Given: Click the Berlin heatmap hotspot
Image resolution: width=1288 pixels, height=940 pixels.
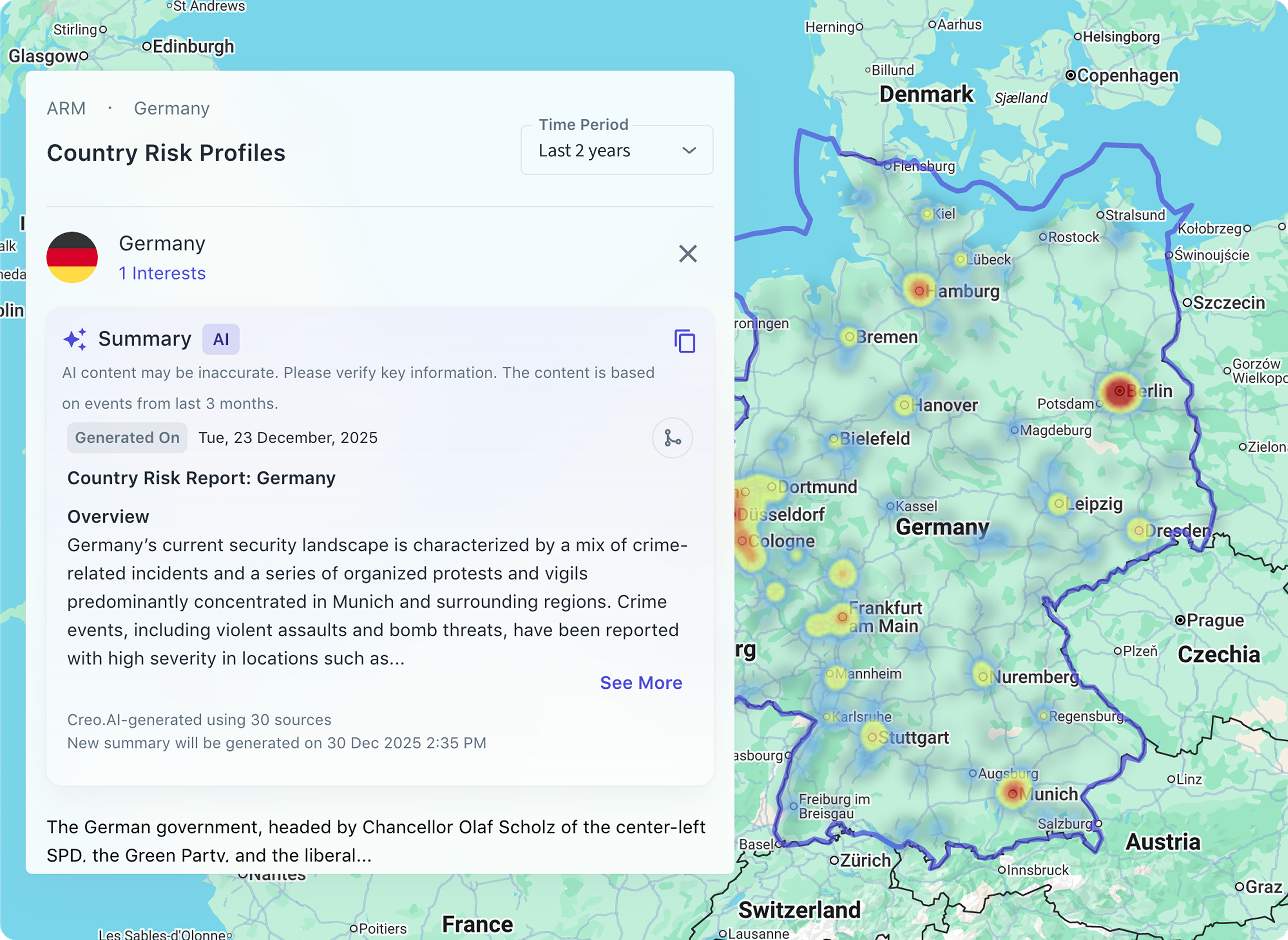Looking at the screenshot, I should tap(1119, 391).
